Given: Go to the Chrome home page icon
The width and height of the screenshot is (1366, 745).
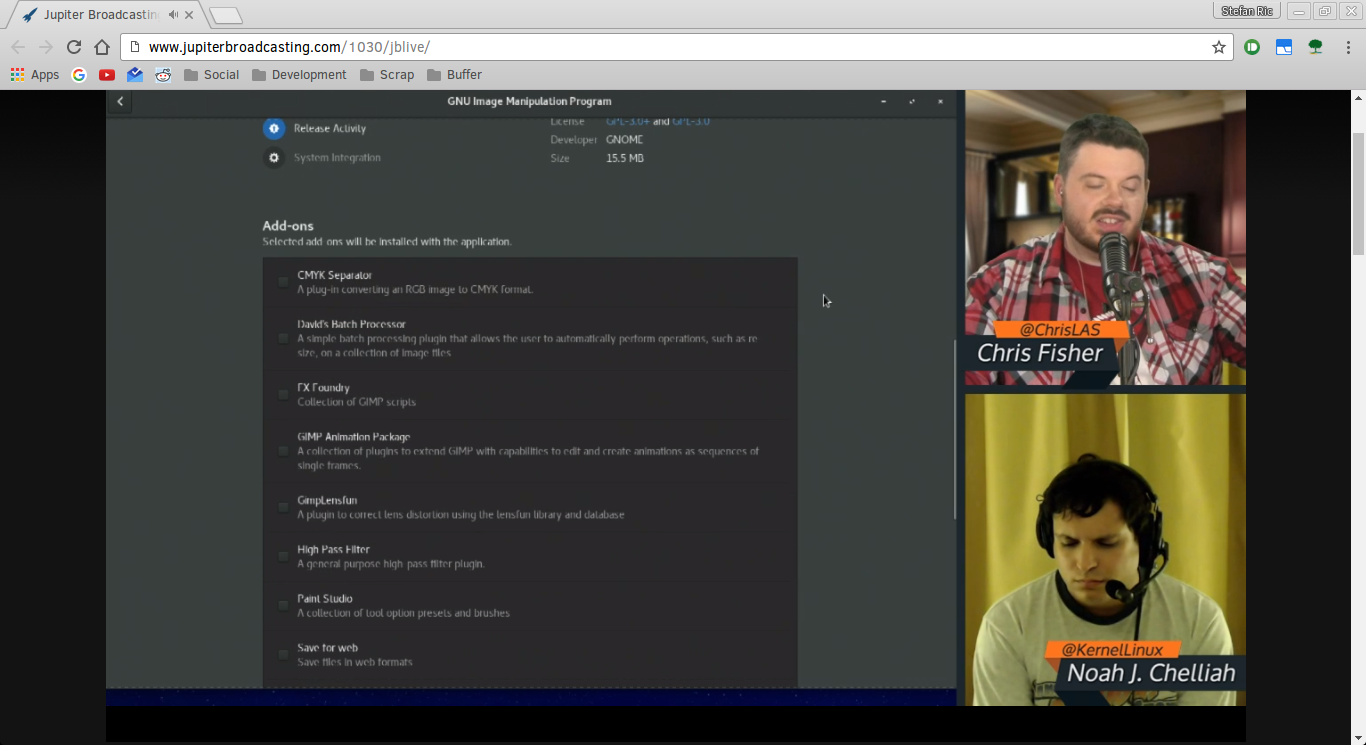Looking at the screenshot, I should tap(101, 47).
